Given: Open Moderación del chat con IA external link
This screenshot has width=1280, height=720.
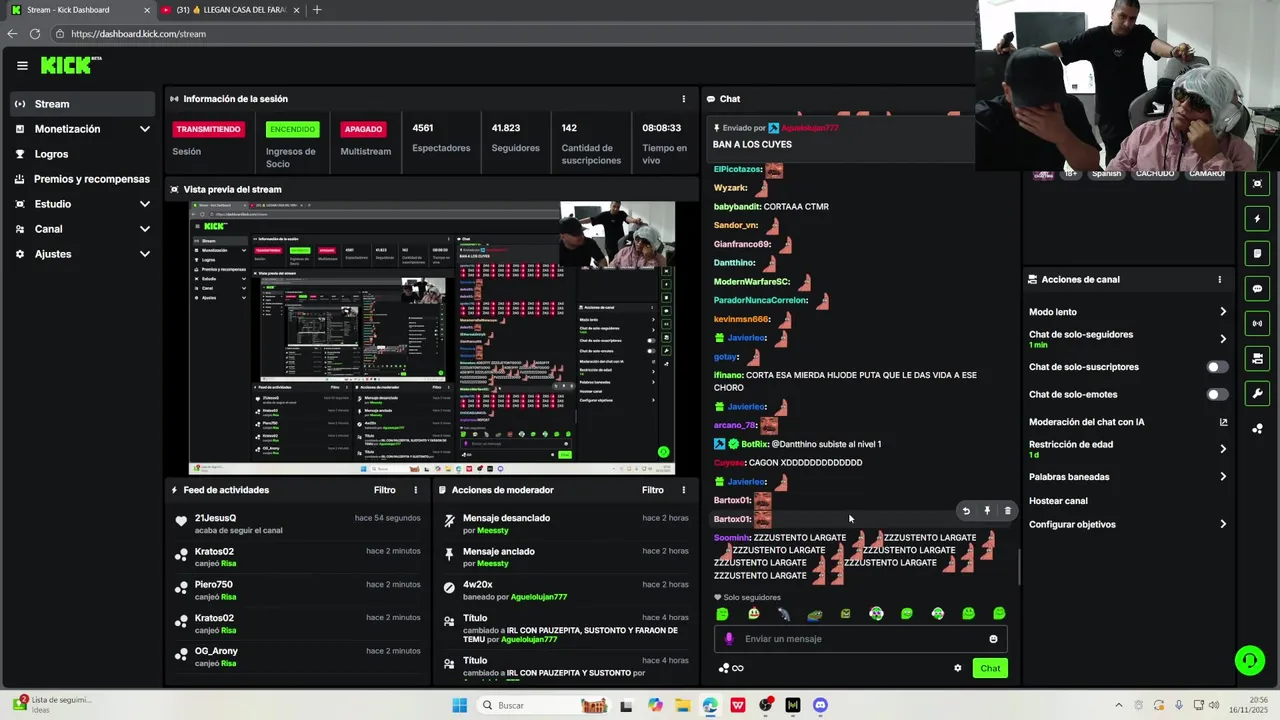Looking at the screenshot, I should coord(1223,422).
